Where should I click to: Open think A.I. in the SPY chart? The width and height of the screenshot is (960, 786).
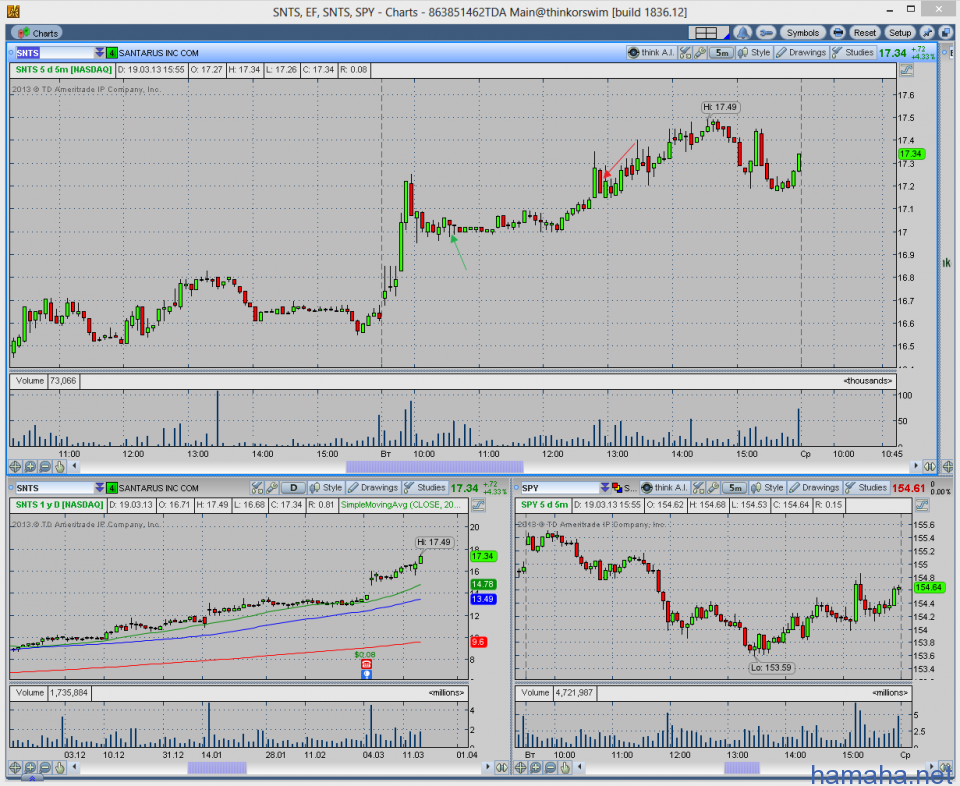[664, 488]
